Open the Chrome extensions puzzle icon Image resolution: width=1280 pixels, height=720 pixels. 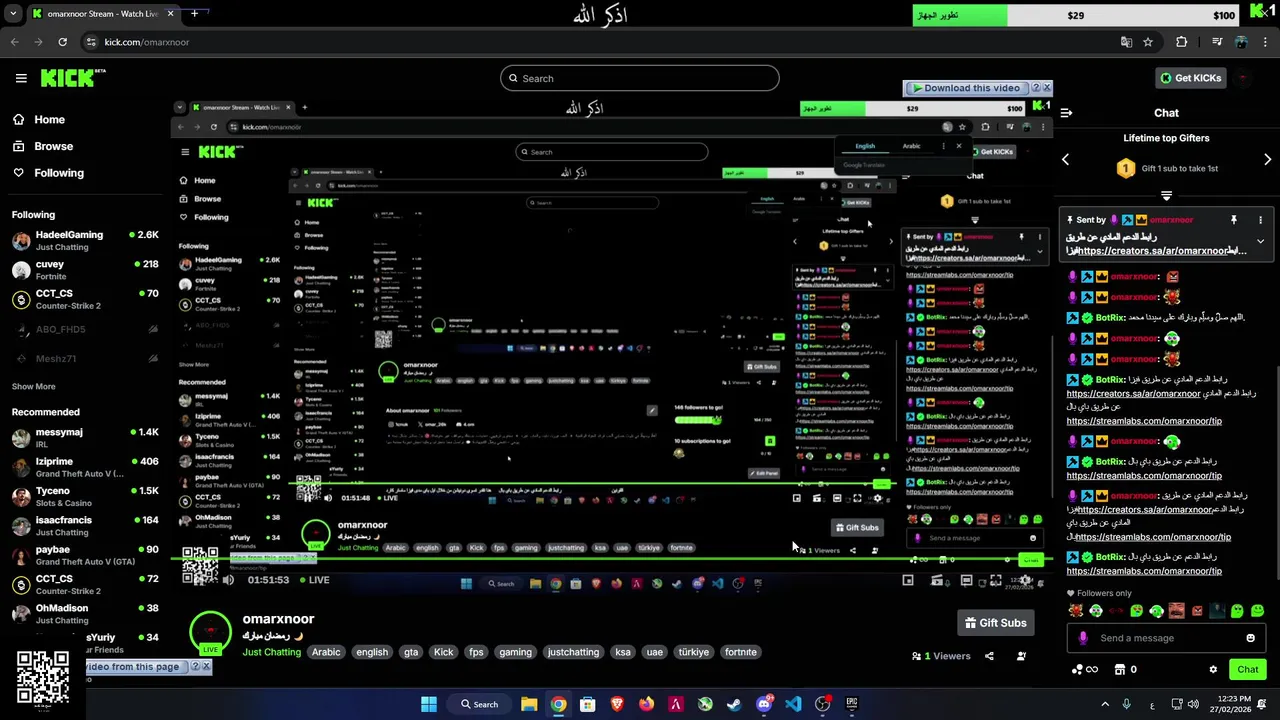pyautogui.click(x=1182, y=42)
